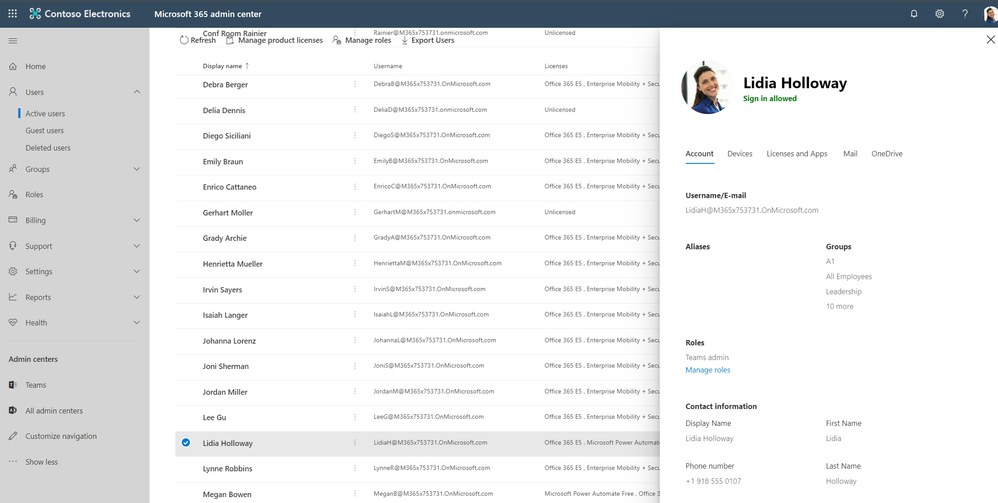Select the Henrietta Mueller user row

point(417,264)
